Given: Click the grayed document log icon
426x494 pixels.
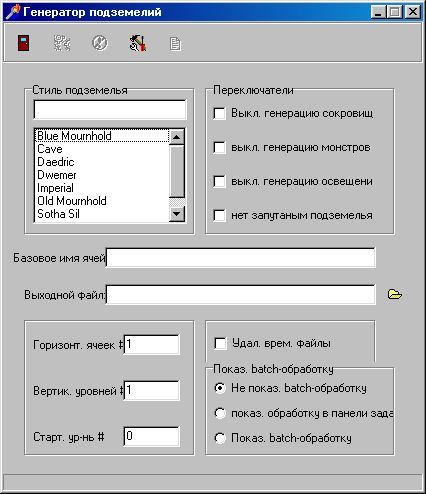Looking at the screenshot, I should pyautogui.click(x=175, y=44).
